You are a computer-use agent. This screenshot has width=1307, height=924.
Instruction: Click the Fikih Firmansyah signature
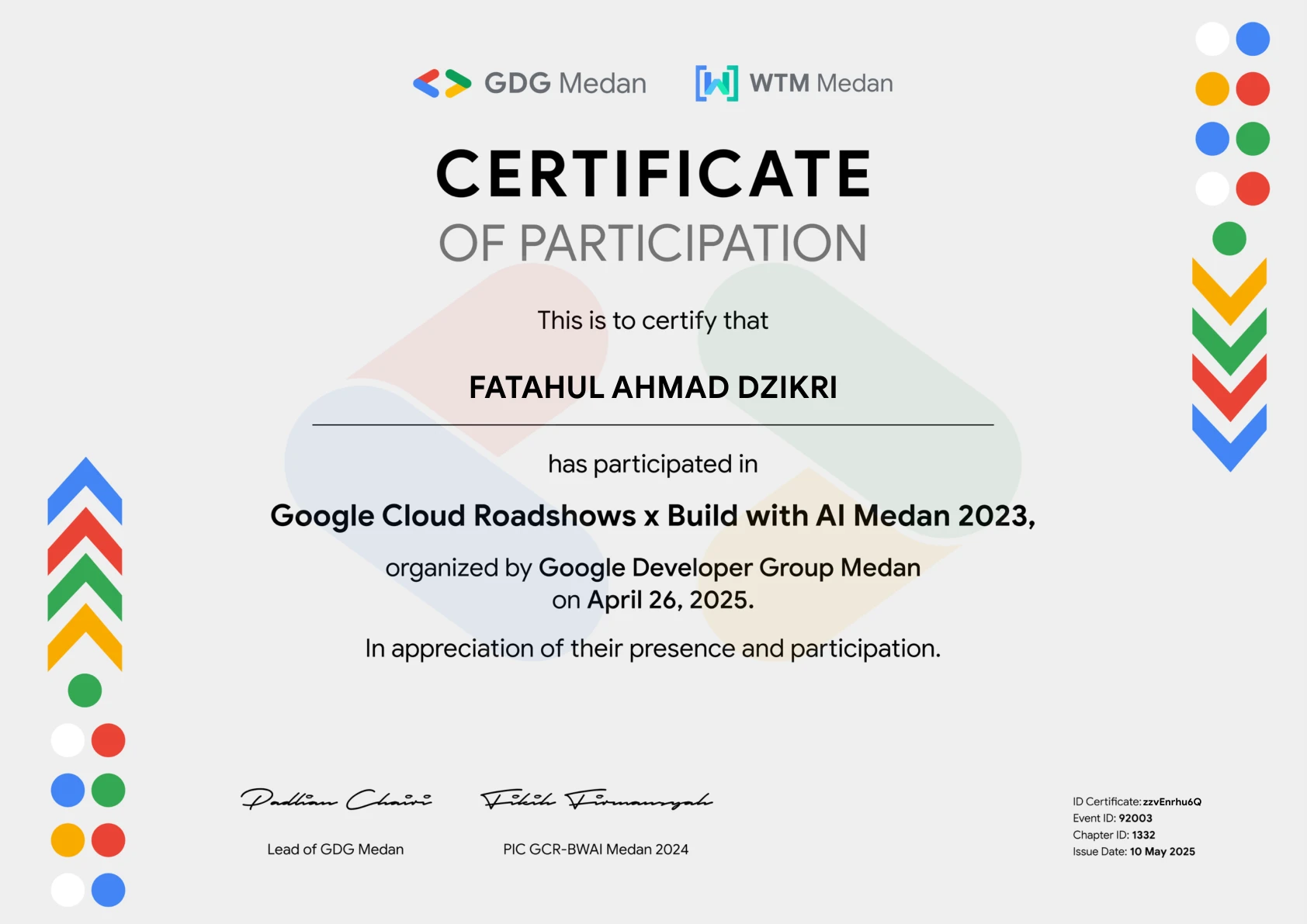coord(596,799)
